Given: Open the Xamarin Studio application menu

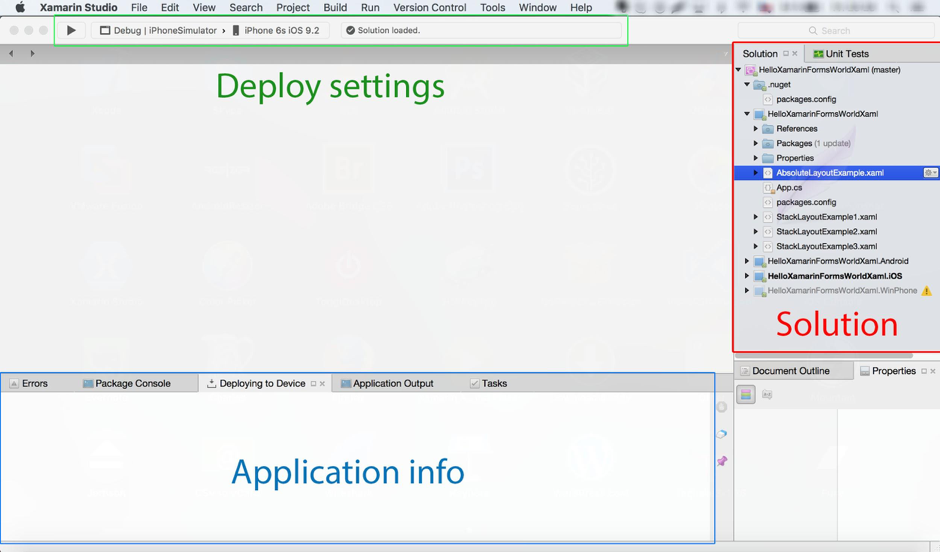Looking at the screenshot, I should [x=79, y=7].
